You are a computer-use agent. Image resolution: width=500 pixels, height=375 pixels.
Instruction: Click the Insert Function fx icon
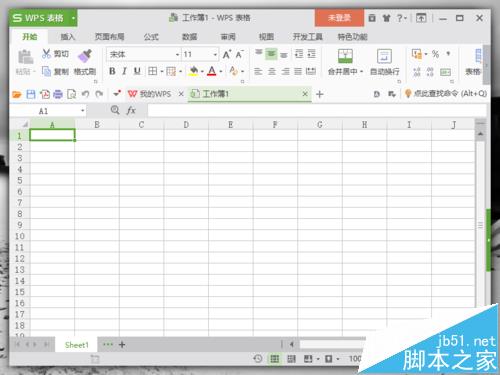point(131,110)
